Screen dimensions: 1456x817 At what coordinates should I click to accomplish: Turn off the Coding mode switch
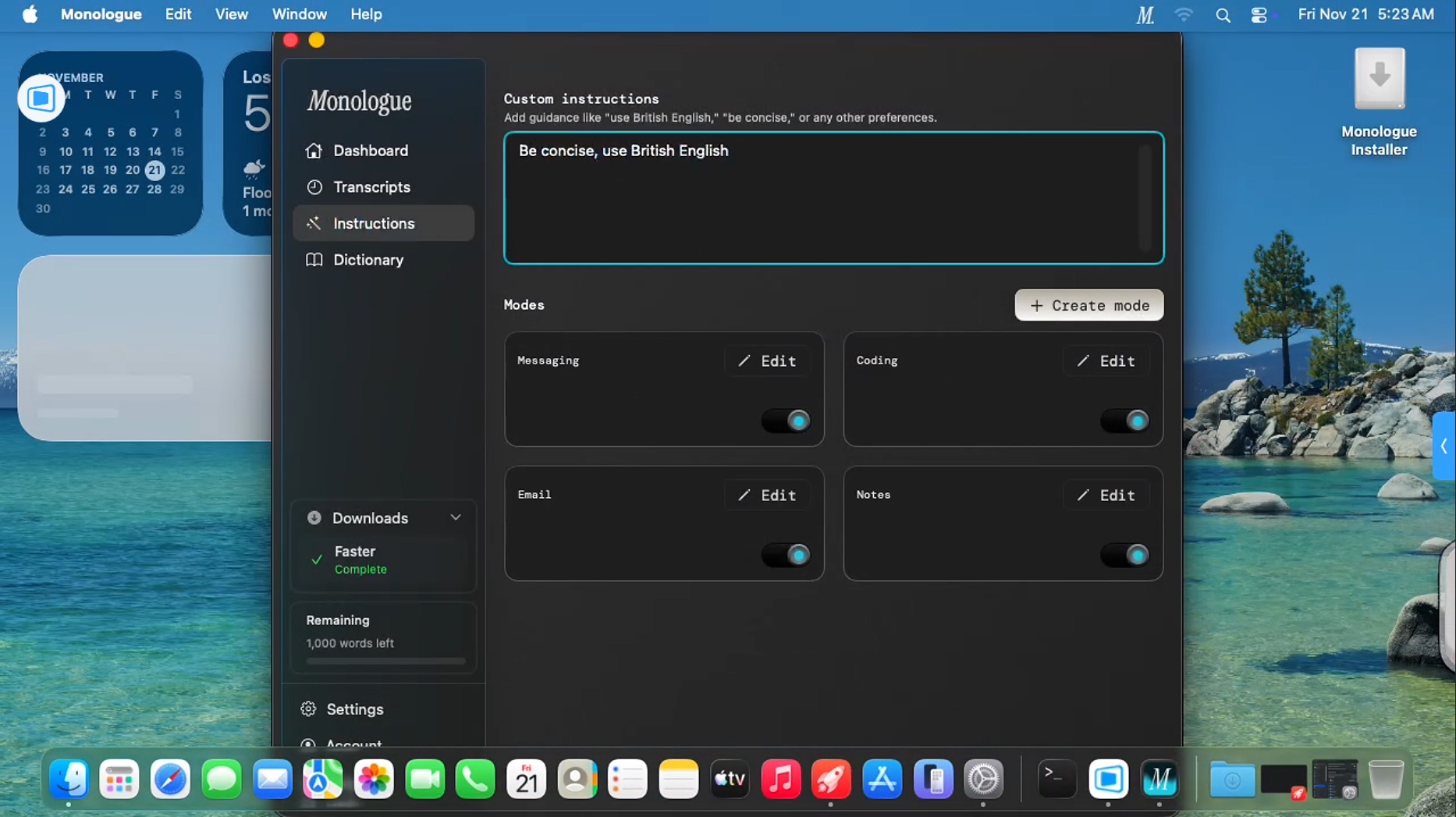tap(1124, 420)
